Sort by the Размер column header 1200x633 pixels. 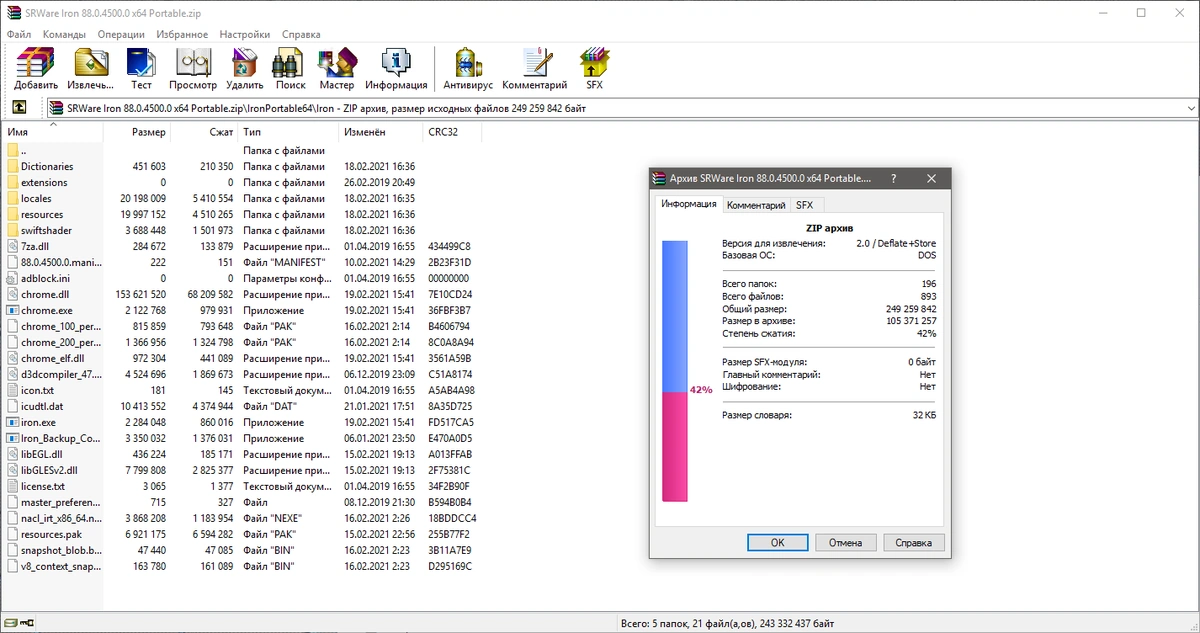(x=137, y=132)
